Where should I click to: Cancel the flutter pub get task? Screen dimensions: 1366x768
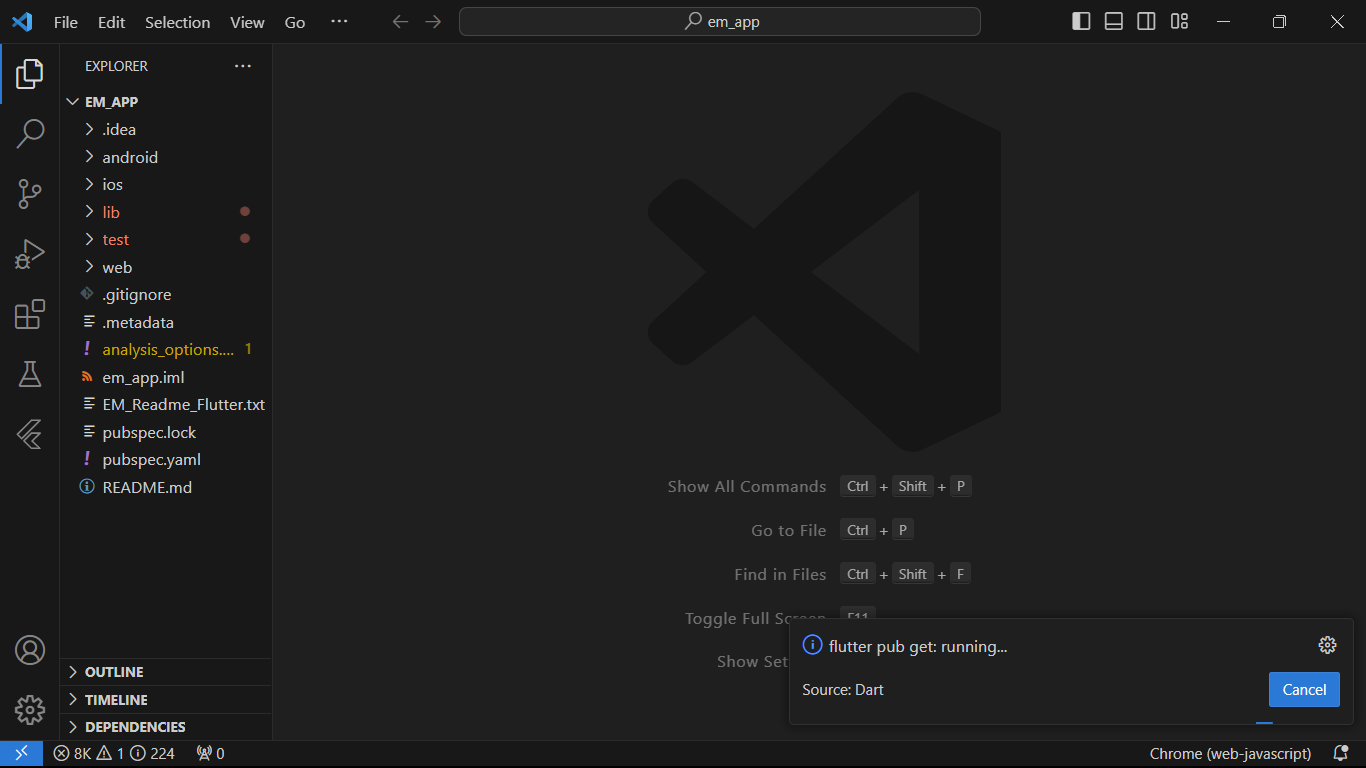[1304, 689]
